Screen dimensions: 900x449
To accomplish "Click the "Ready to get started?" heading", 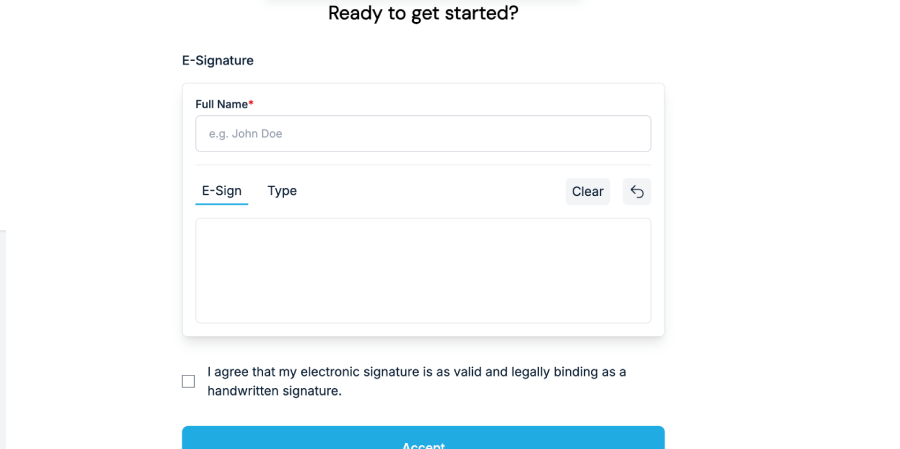I will pyautogui.click(x=423, y=14).
